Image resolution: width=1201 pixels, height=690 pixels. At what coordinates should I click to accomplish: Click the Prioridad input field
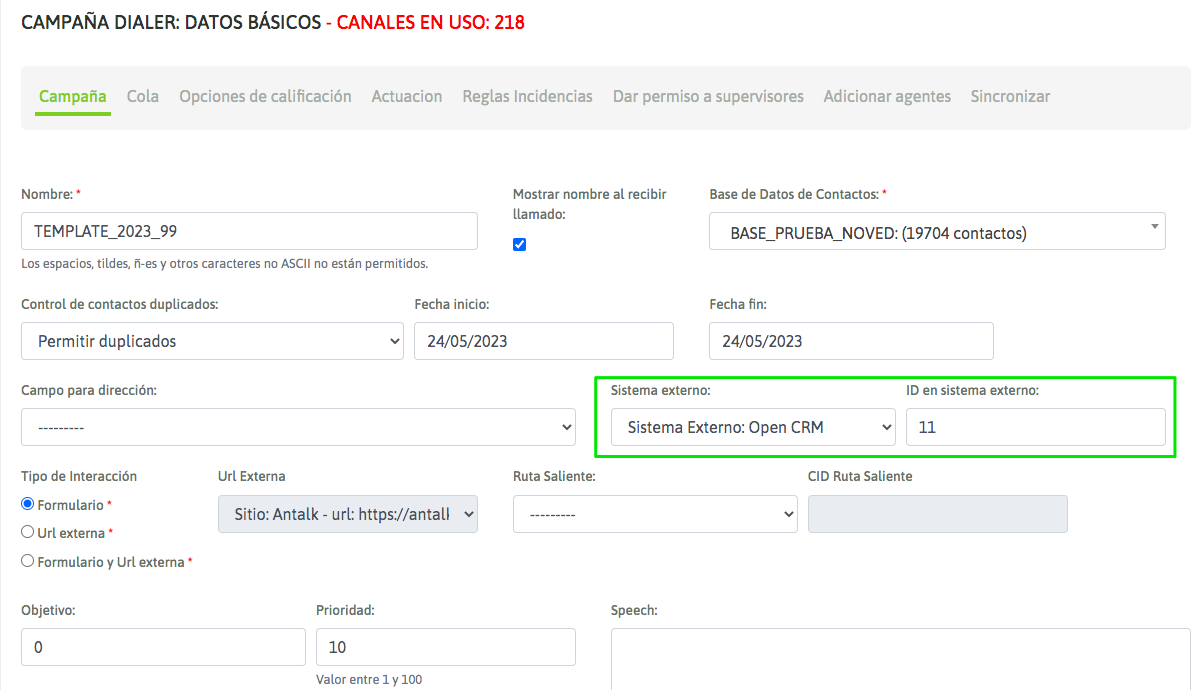click(445, 647)
